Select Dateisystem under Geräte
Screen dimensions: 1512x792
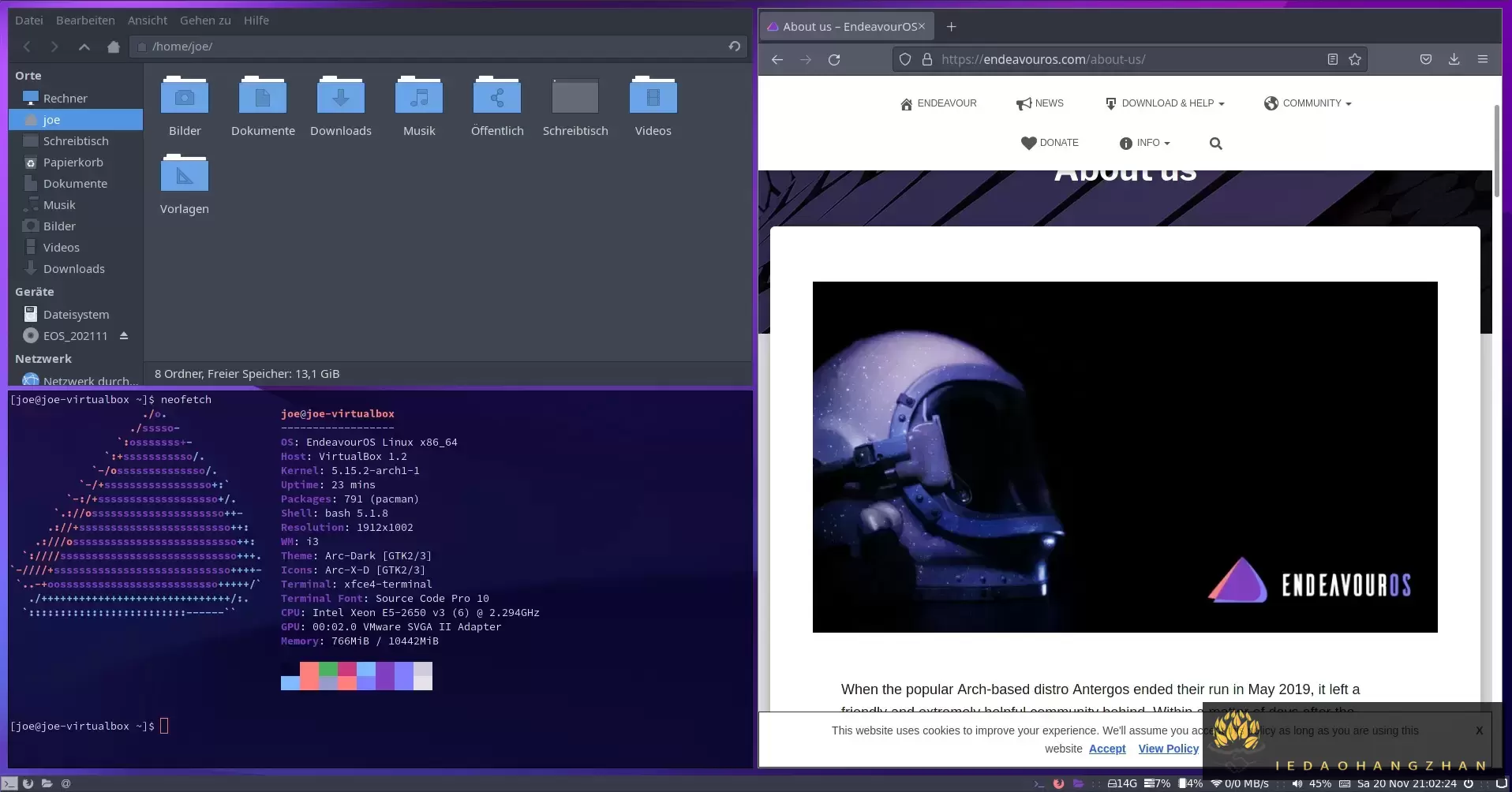point(76,315)
